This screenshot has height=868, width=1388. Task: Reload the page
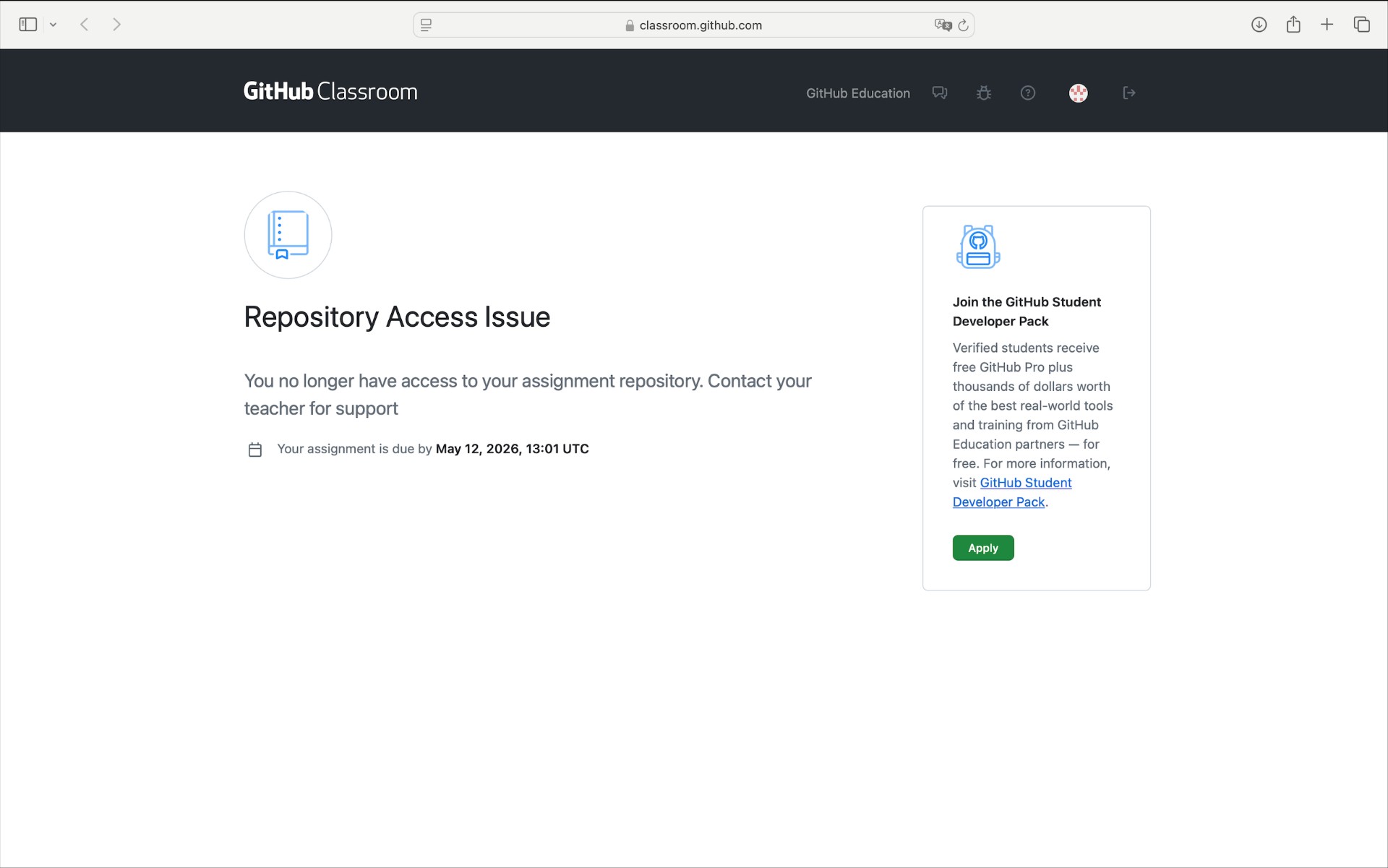(963, 25)
